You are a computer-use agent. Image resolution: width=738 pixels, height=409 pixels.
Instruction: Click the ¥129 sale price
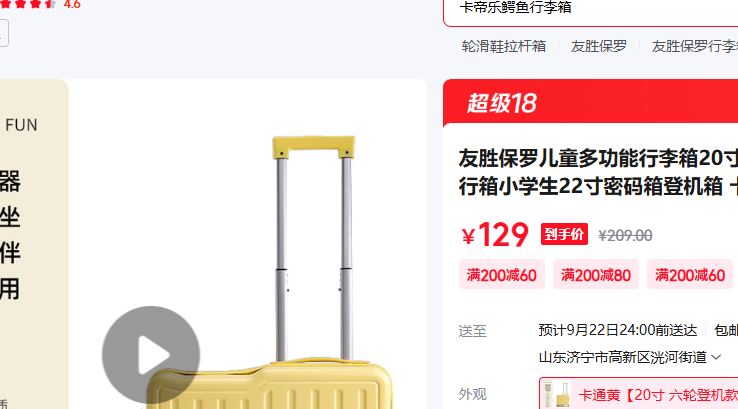coord(495,234)
